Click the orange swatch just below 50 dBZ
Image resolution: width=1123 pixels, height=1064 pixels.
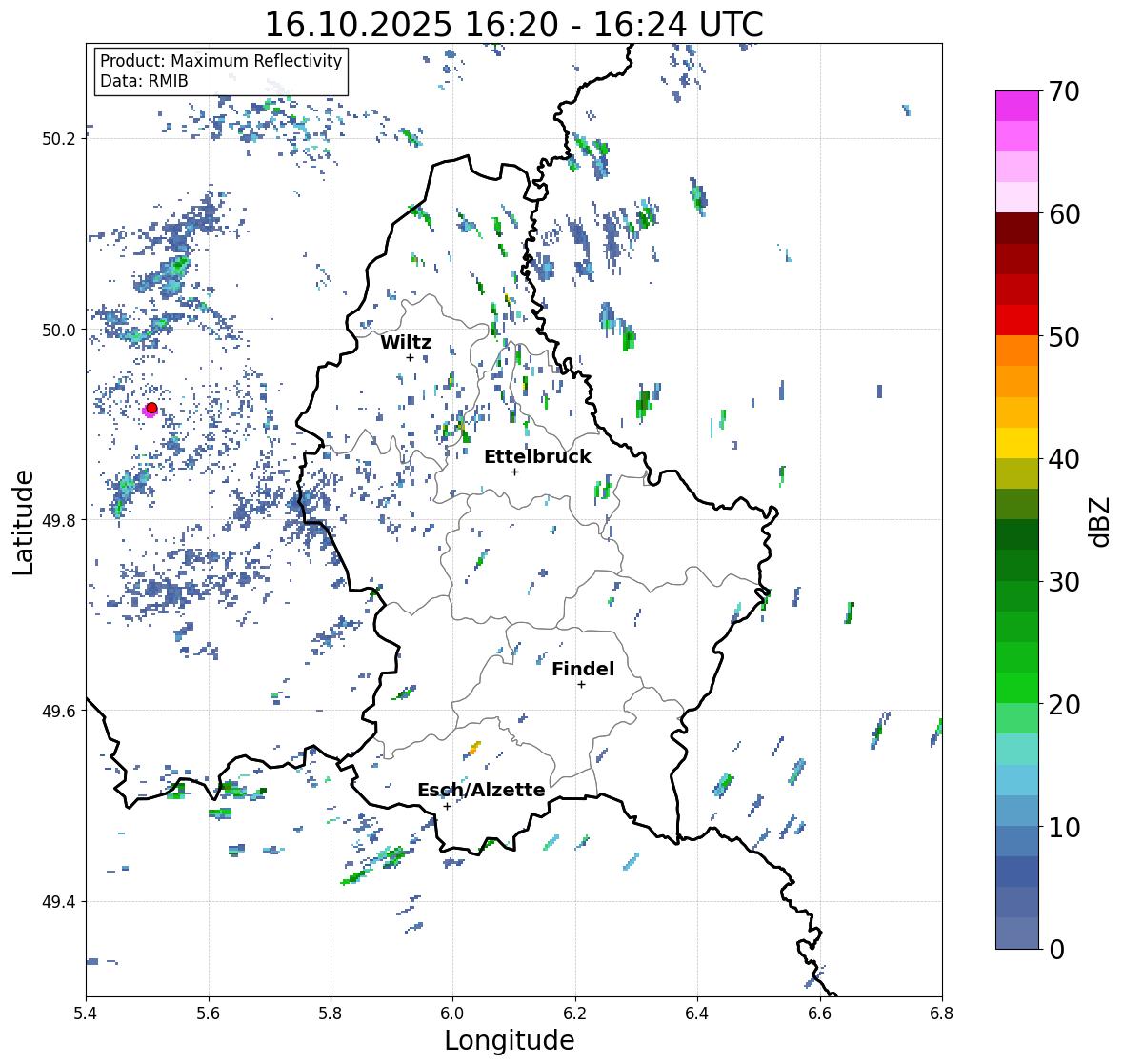(1017, 351)
